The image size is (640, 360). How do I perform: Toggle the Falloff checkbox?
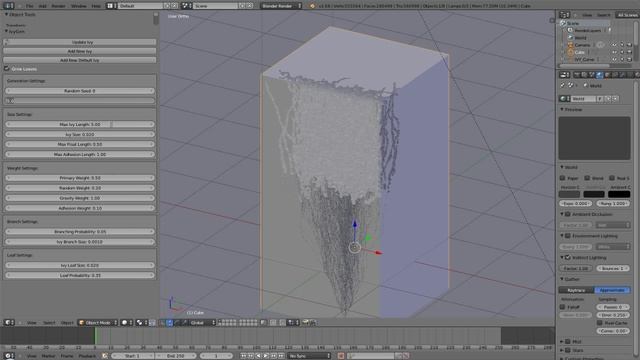[x=562, y=307]
